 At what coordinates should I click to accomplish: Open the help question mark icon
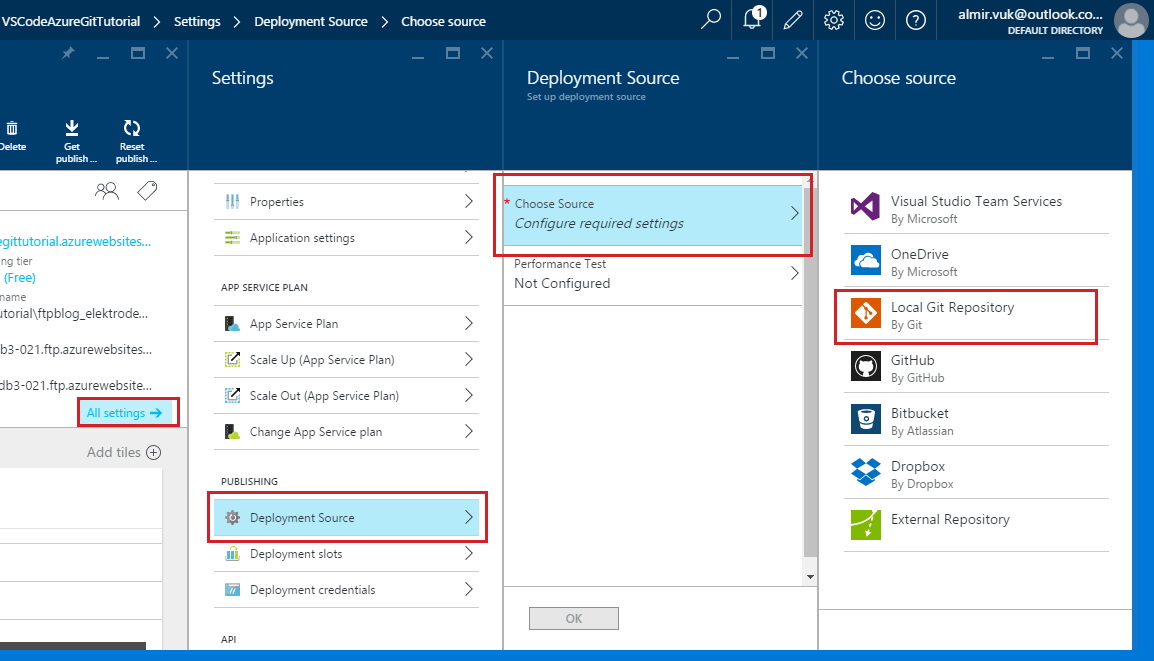[x=916, y=20]
